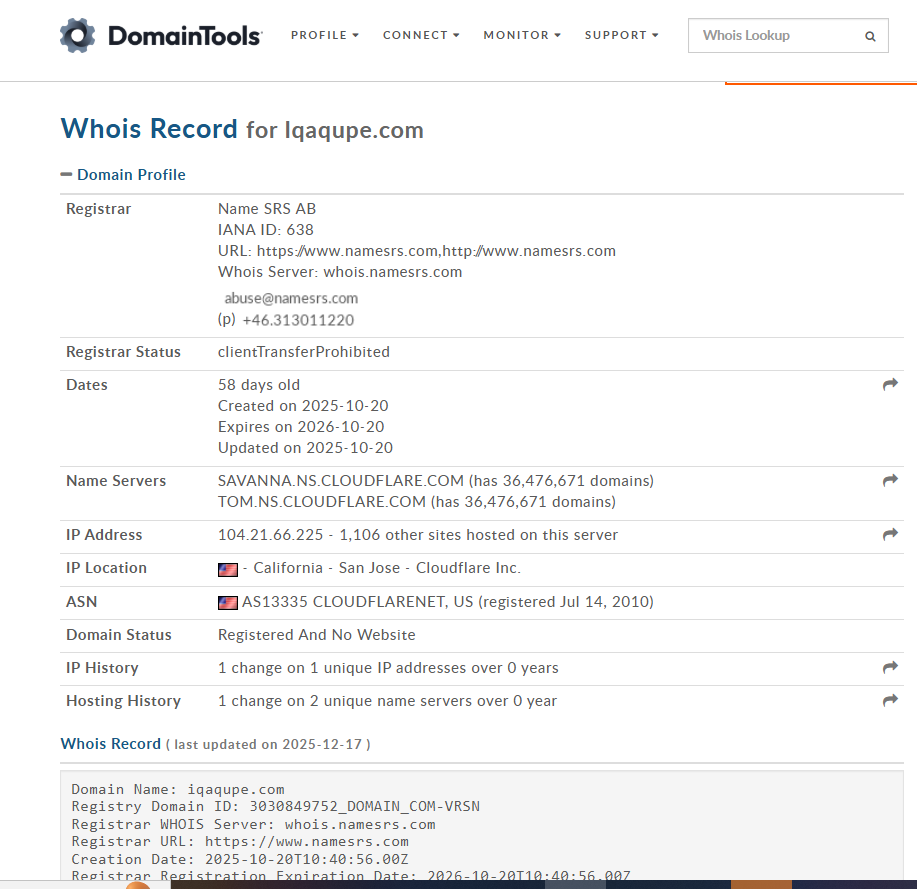Click the 'Domain Status' row label

(119, 635)
